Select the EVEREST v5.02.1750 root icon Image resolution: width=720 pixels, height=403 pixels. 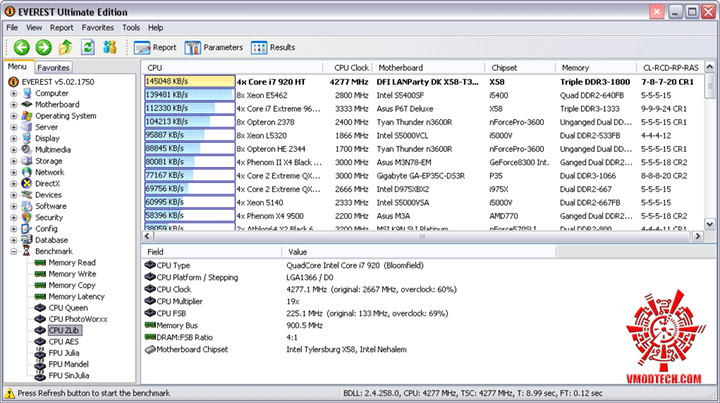(x=13, y=82)
